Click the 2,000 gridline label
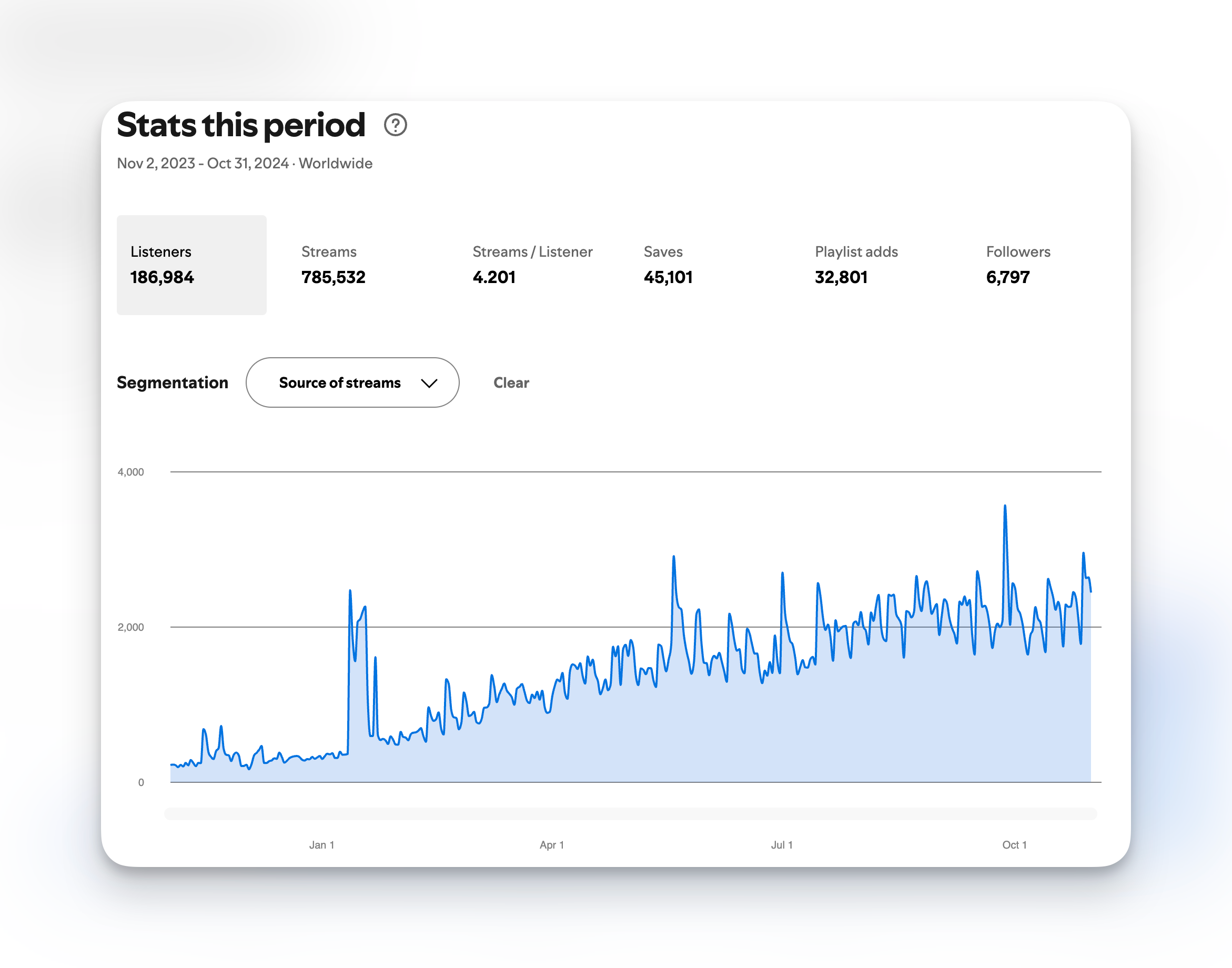 pyautogui.click(x=131, y=628)
